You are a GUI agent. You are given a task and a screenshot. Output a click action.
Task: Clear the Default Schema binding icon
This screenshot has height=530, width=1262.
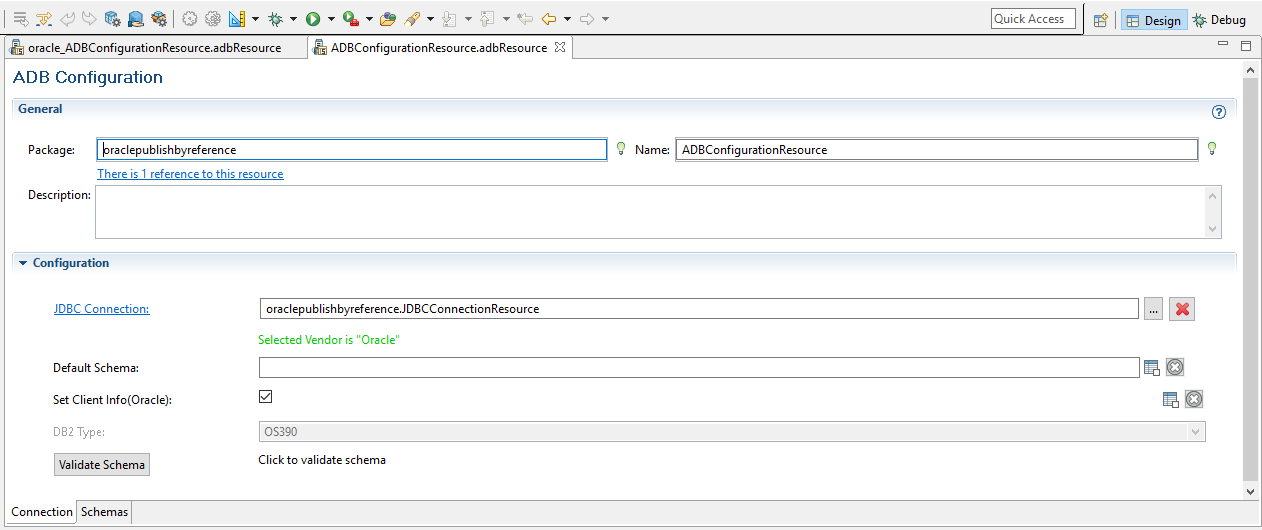pyautogui.click(x=1175, y=368)
